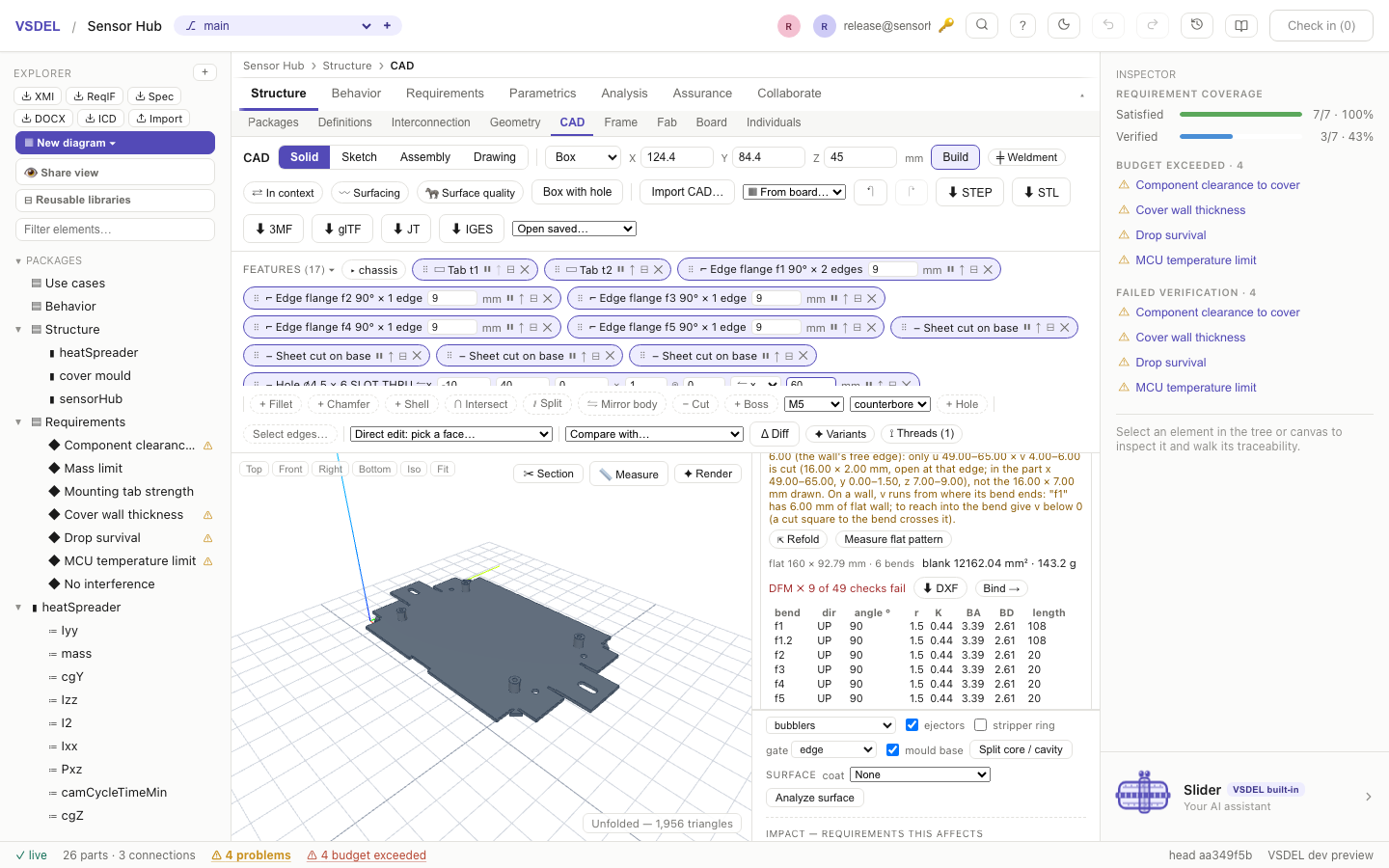1389x868 pixels.
Task: Switch CAD mode to Sketch
Action: pos(359,157)
